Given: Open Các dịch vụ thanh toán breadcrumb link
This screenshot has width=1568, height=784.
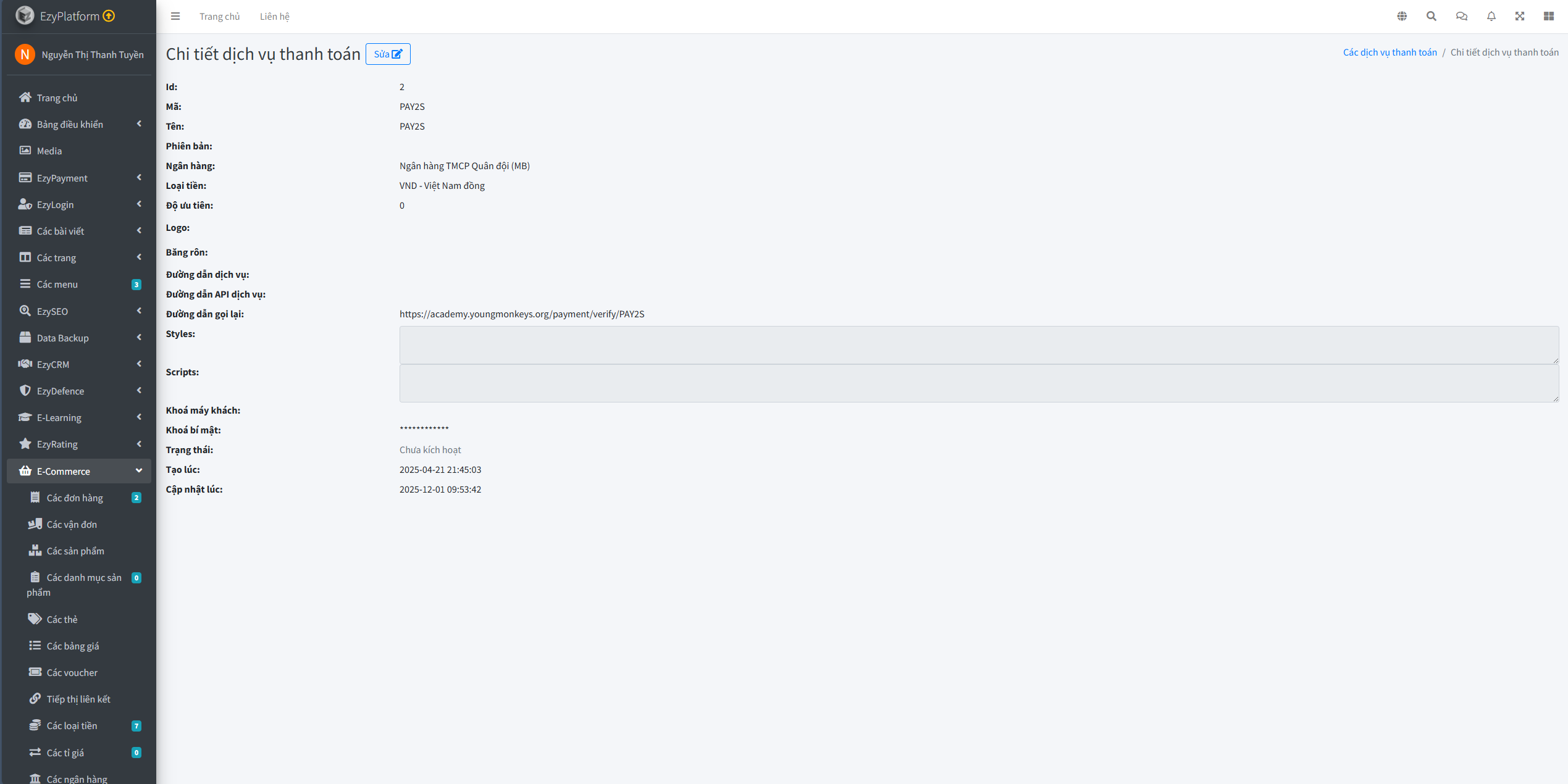Looking at the screenshot, I should (1390, 52).
